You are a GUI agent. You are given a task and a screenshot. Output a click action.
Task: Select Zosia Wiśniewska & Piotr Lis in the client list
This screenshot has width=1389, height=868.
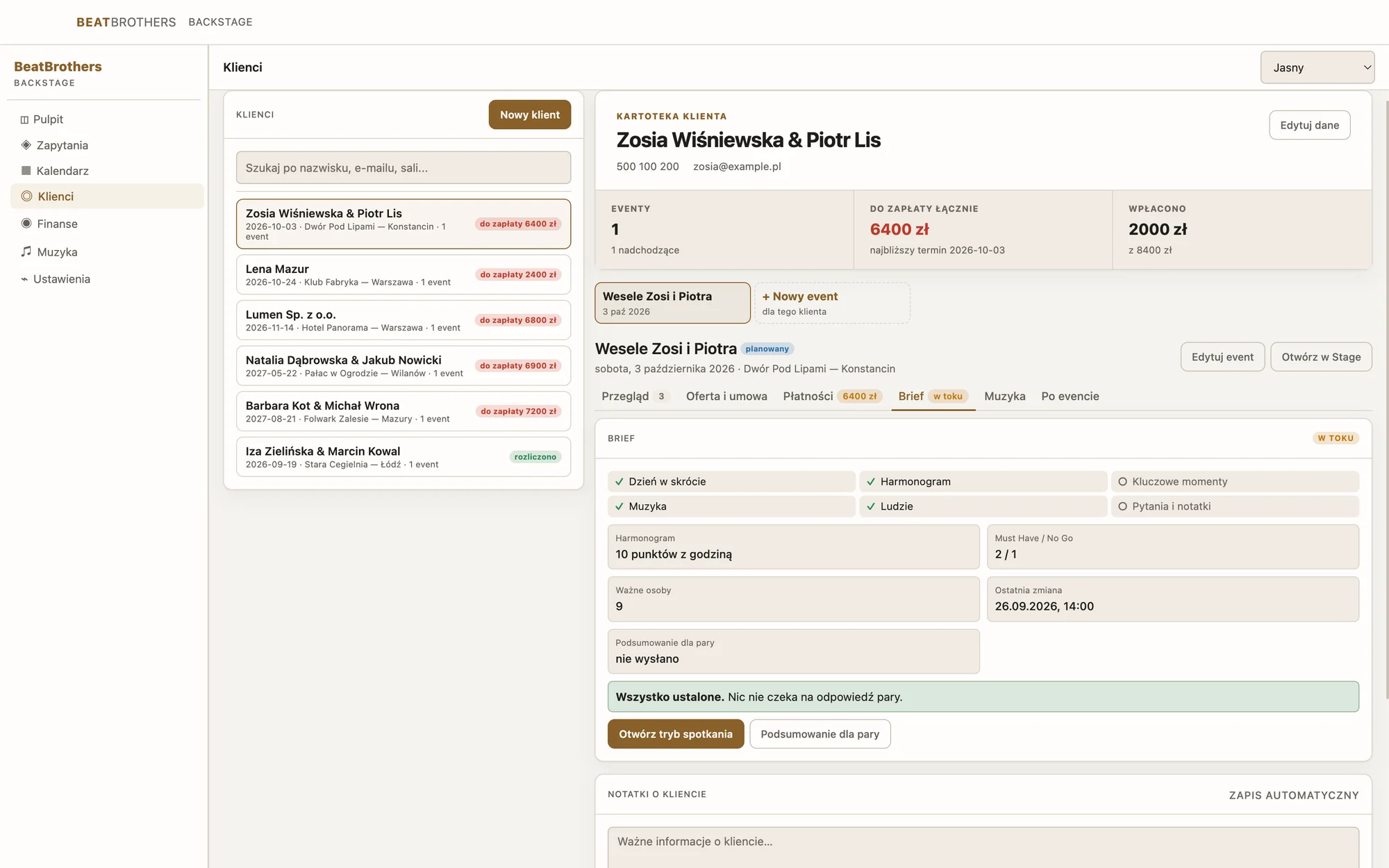tap(404, 224)
